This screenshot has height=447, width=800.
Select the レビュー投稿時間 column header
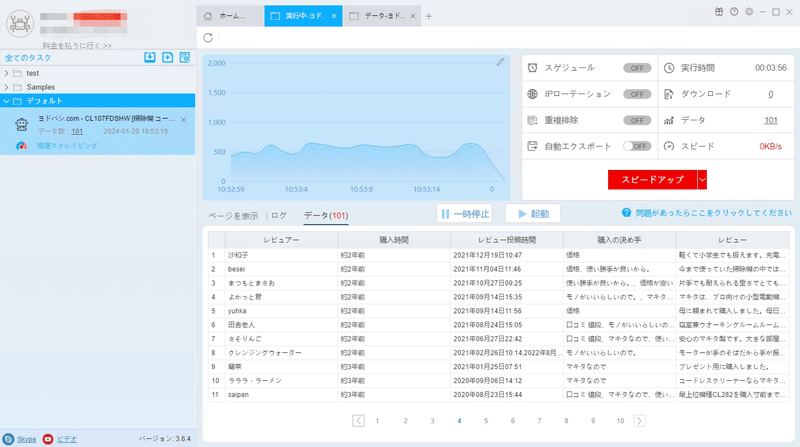pos(507,240)
